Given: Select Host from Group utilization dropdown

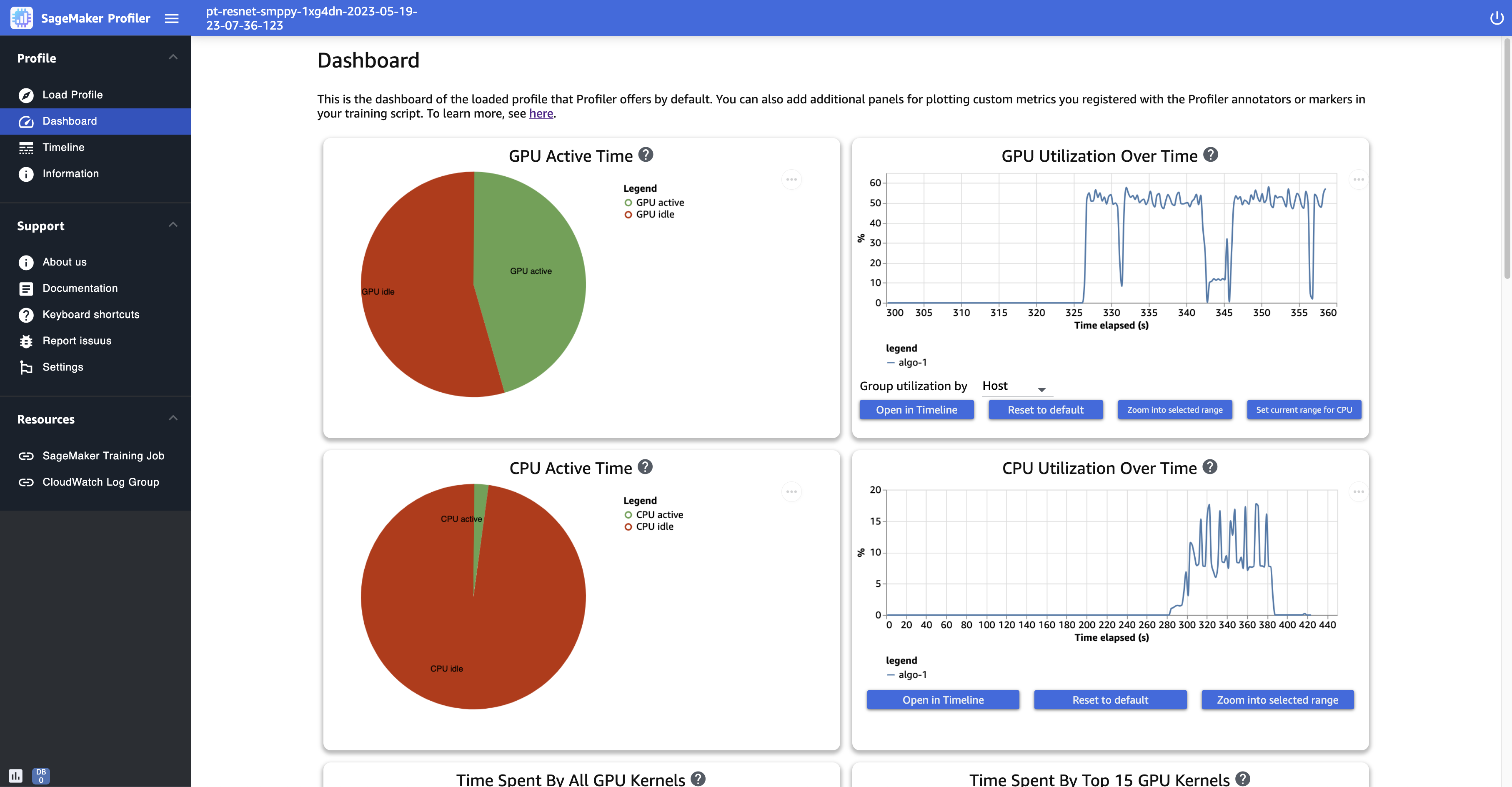Looking at the screenshot, I should coord(1013,385).
